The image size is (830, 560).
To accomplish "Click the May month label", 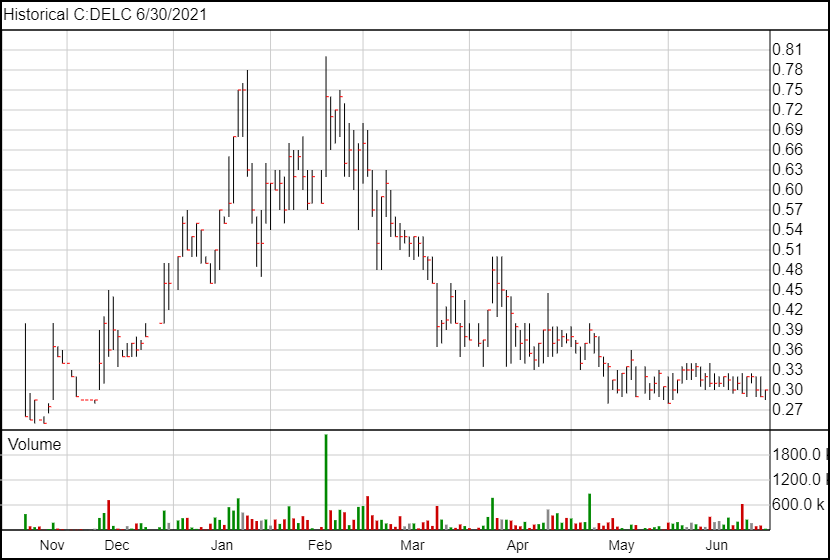I will click(621, 545).
